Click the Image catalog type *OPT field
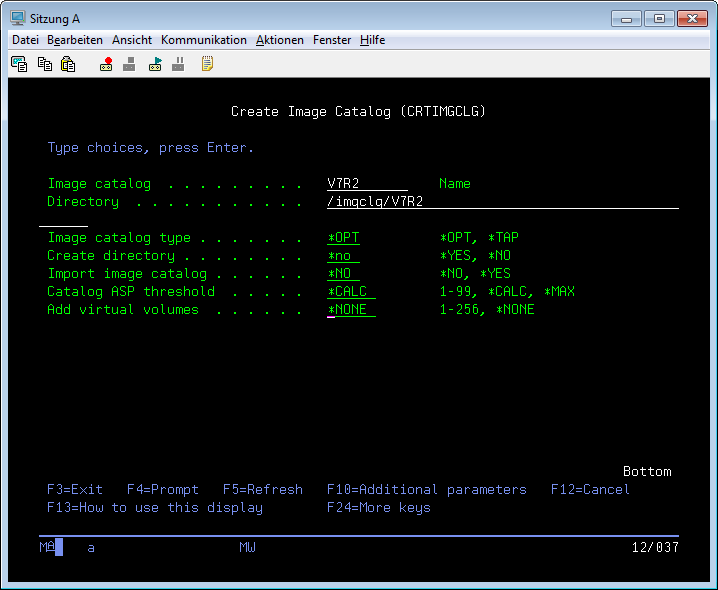This screenshot has width=718, height=590. tap(343, 238)
